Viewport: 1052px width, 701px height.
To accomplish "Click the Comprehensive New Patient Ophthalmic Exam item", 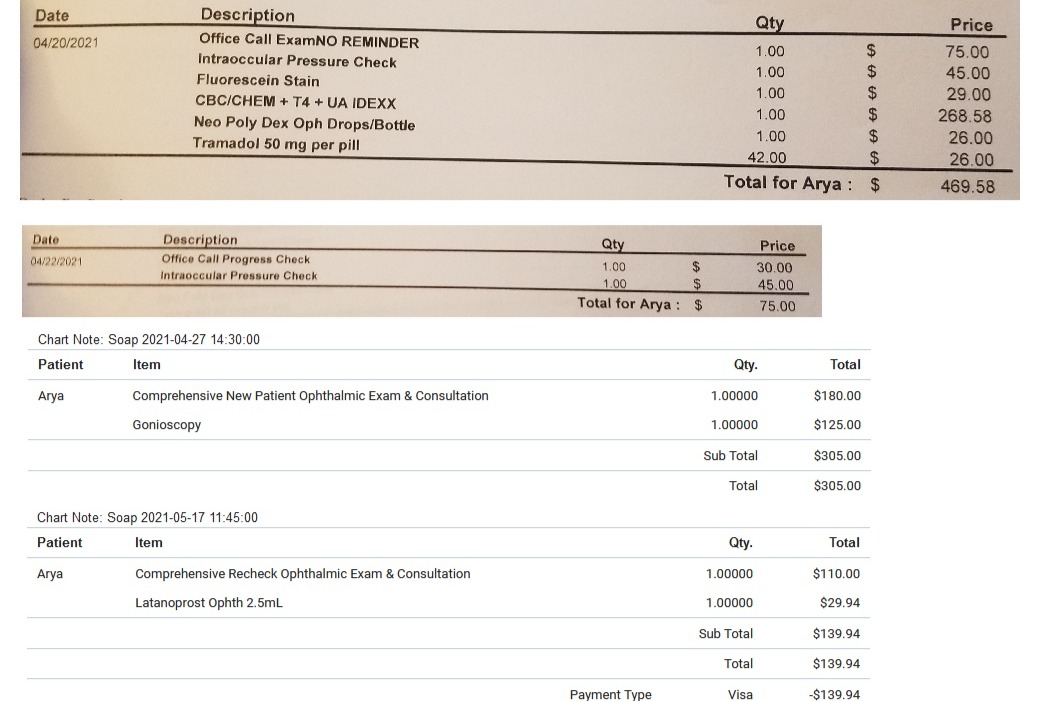I will pos(310,396).
